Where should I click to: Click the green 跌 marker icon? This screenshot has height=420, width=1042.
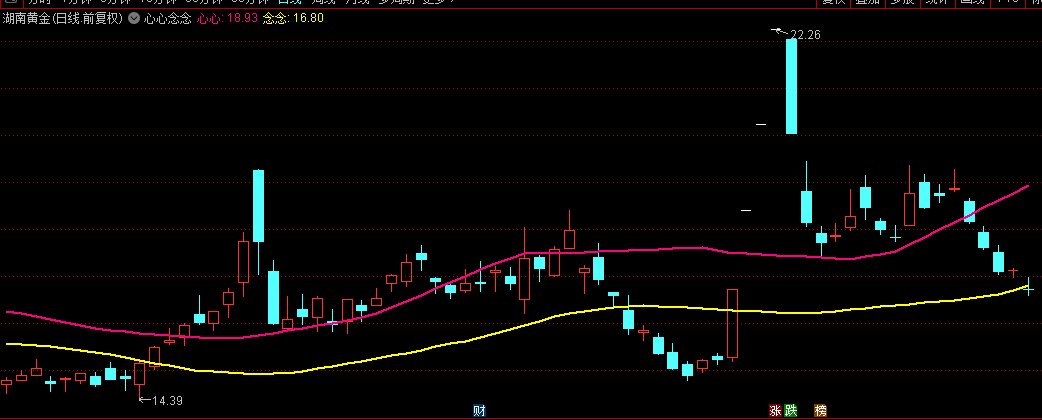(x=790, y=411)
